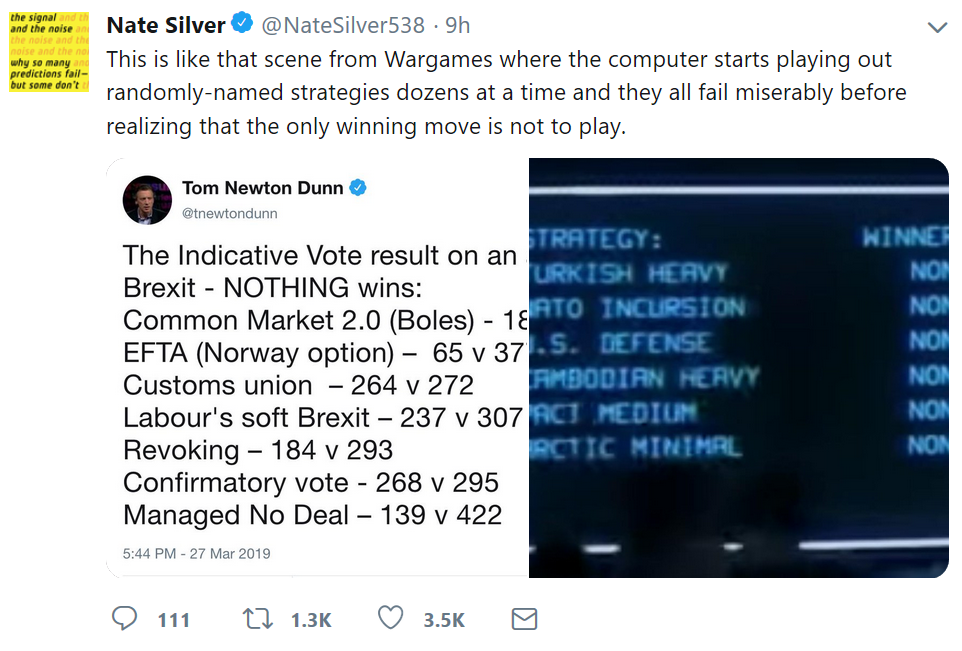View the Wargames strategy screen image
The image size is (962, 651).
click(x=738, y=368)
